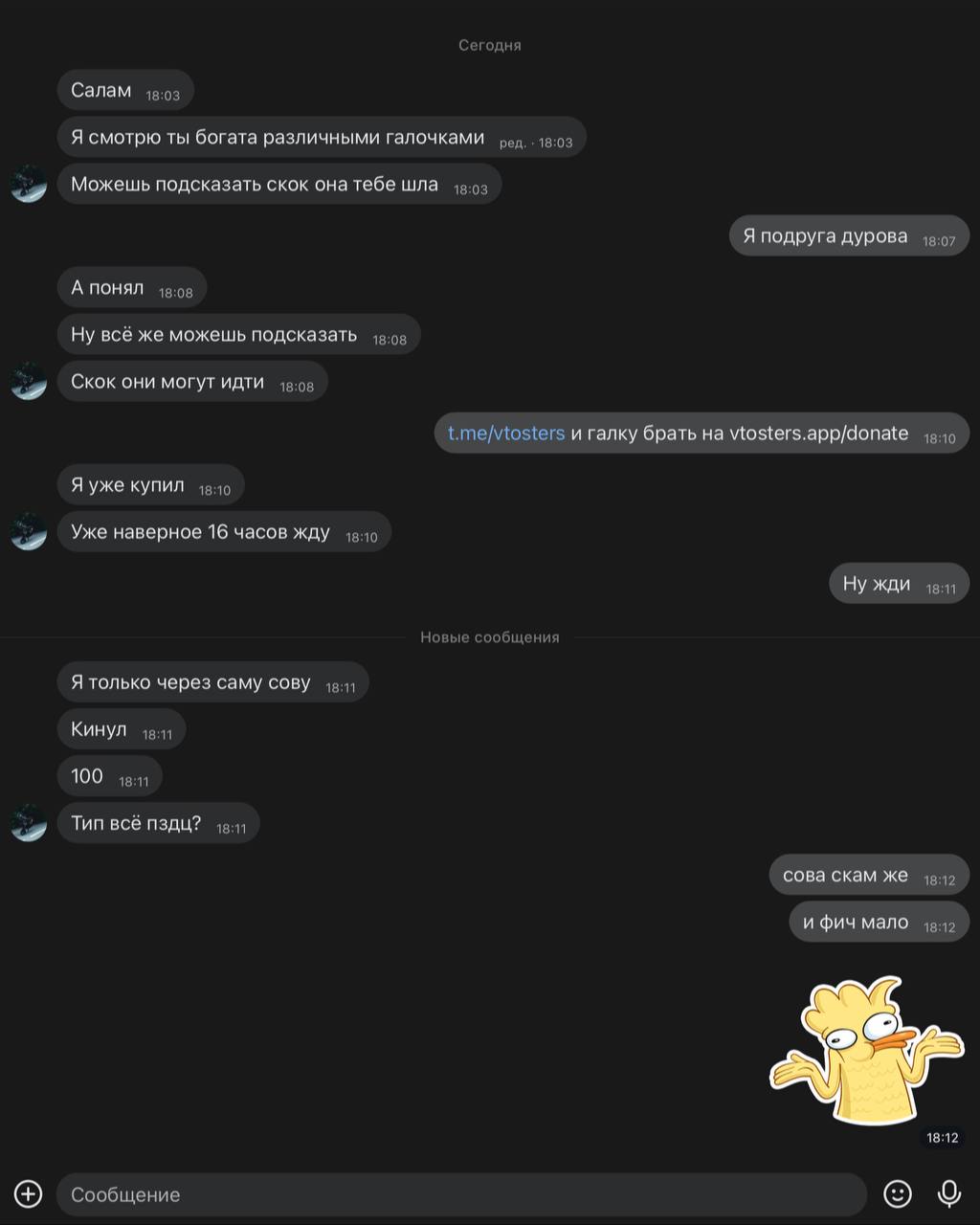Select the 'А понял' message bubble

pyautogui.click(x=132, y=287)
